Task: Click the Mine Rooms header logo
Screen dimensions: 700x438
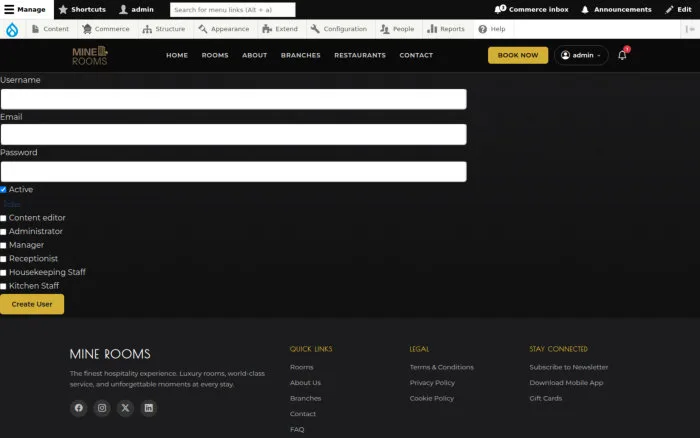Action: [90, 55]
